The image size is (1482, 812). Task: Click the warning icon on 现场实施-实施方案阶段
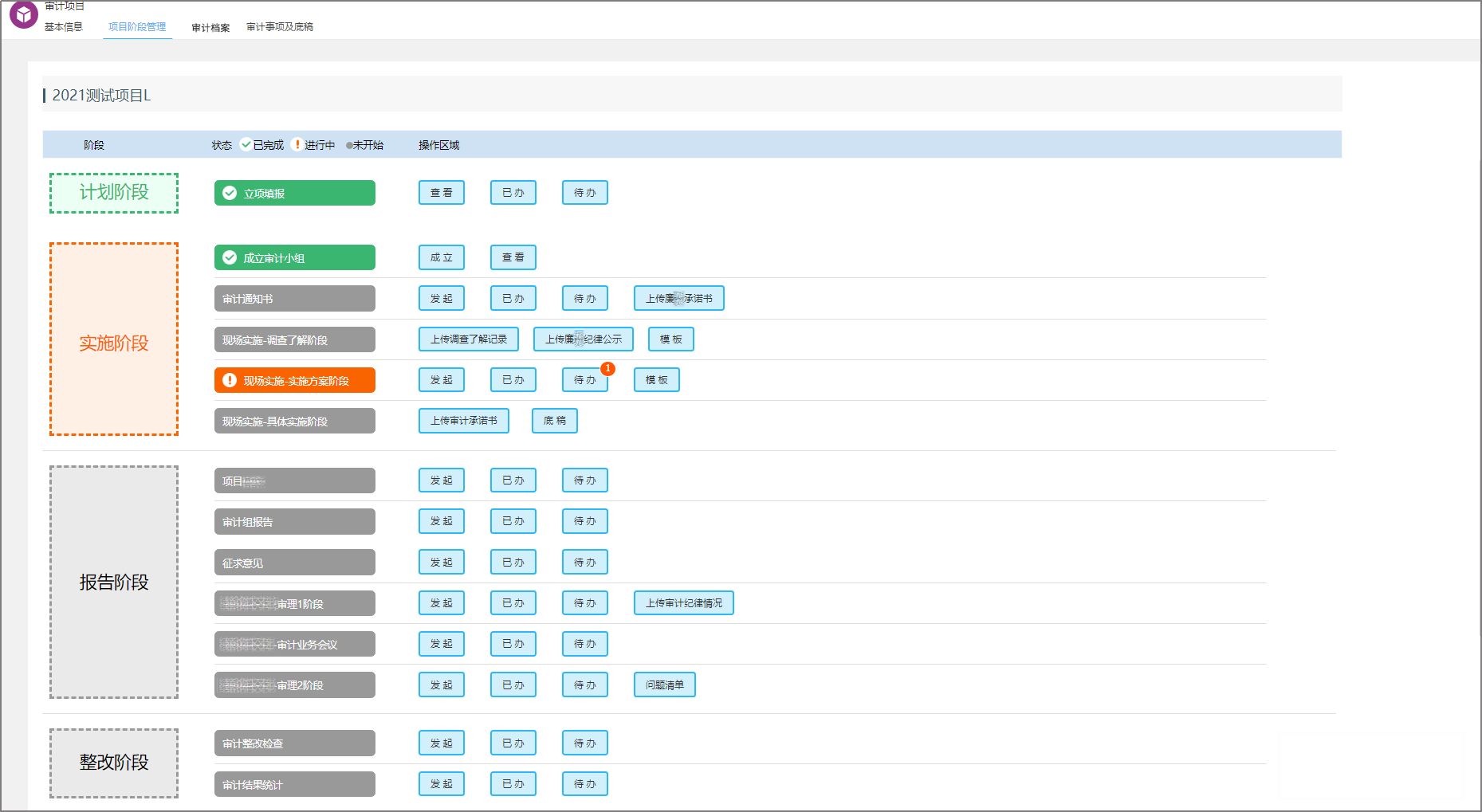coord(230,380)
